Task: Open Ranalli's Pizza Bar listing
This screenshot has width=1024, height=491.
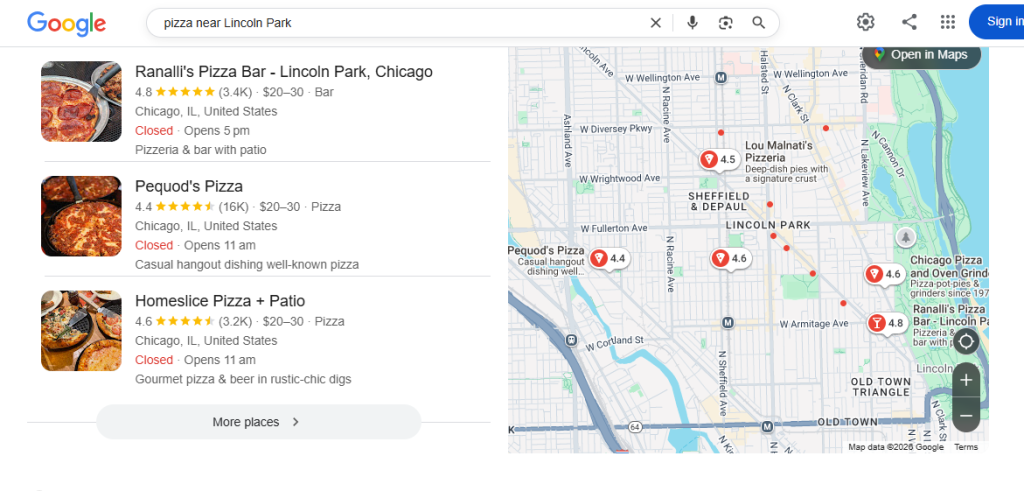Action: point(283,72)
